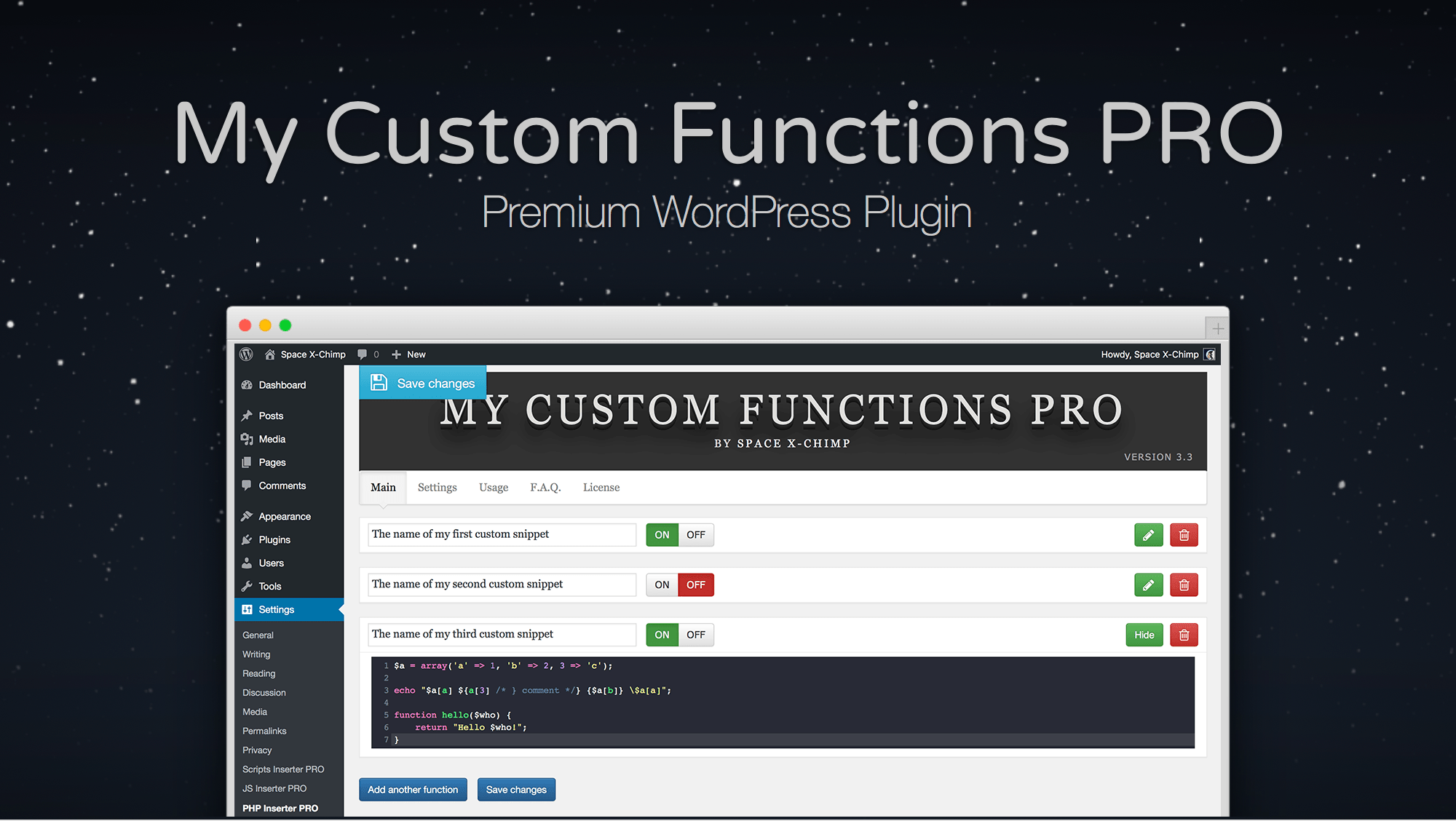Click New in the admin bar

click(416, 354)
